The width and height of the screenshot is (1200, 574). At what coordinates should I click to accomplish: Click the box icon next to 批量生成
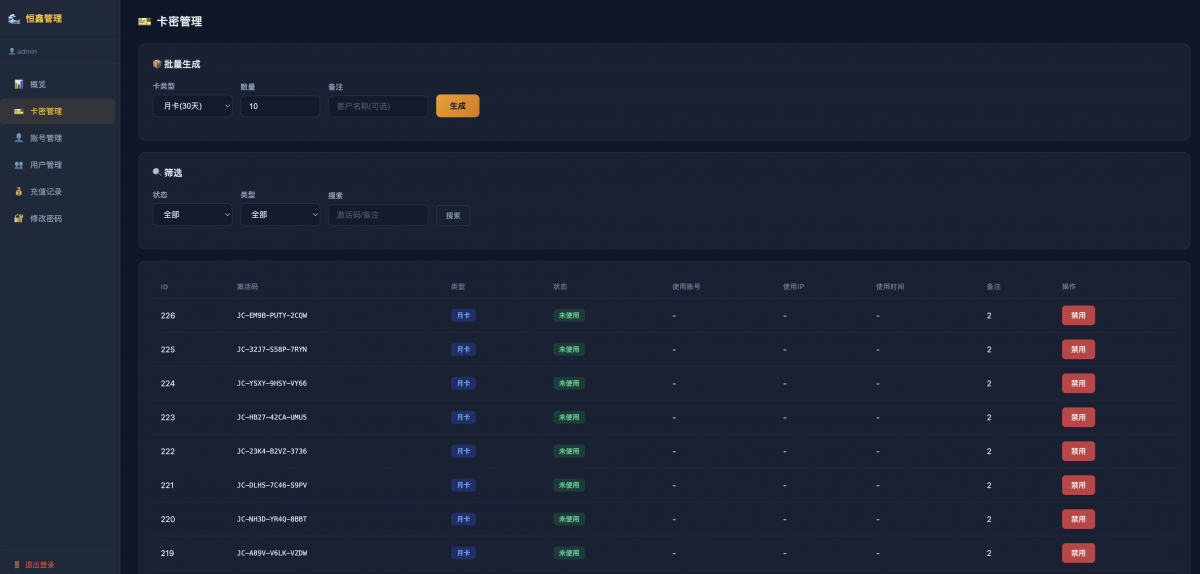click(157, 64)
